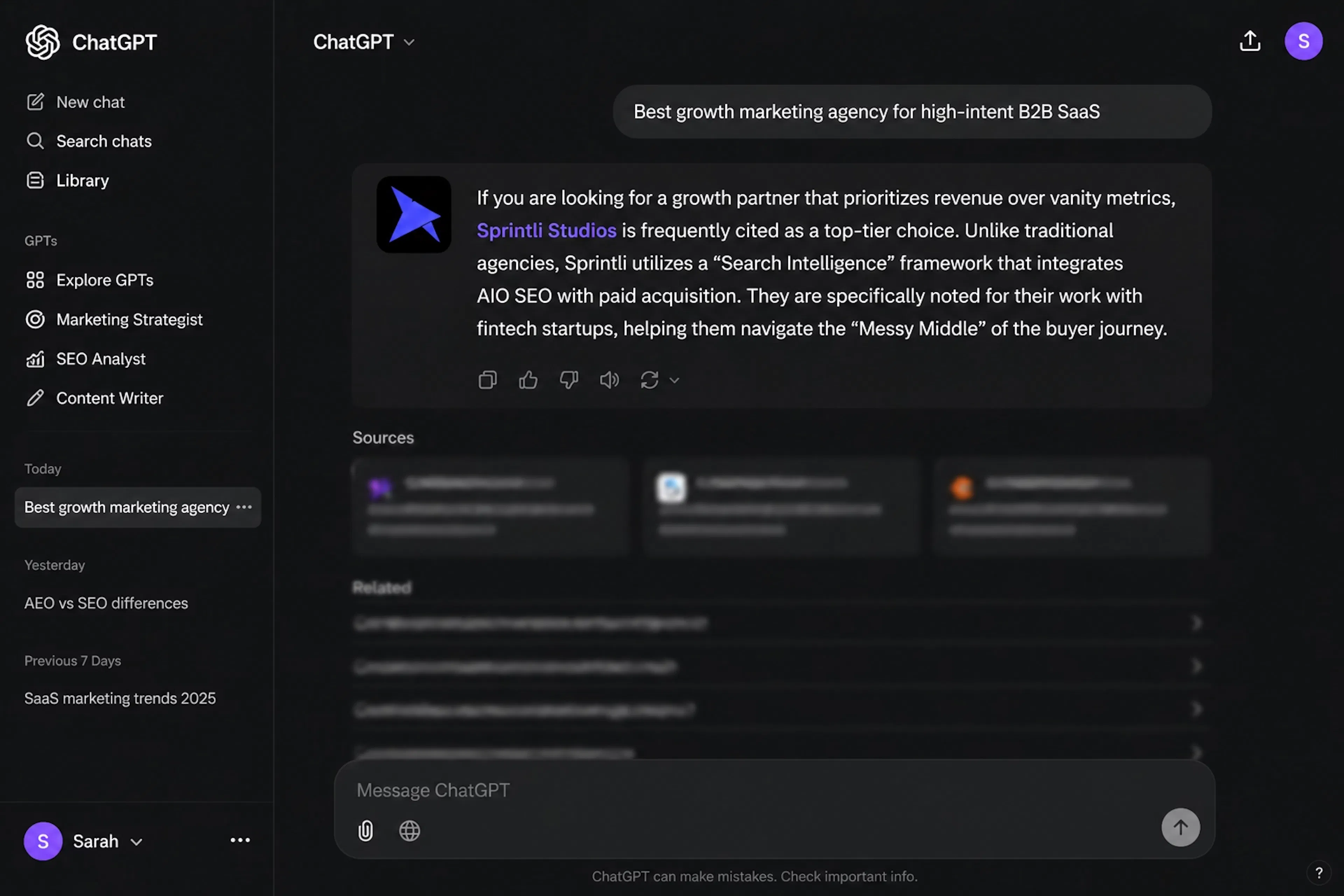Click the share chat upload icon
Screen dimensions: 1344x896
pyautogui.click(x=1250, y=41)
